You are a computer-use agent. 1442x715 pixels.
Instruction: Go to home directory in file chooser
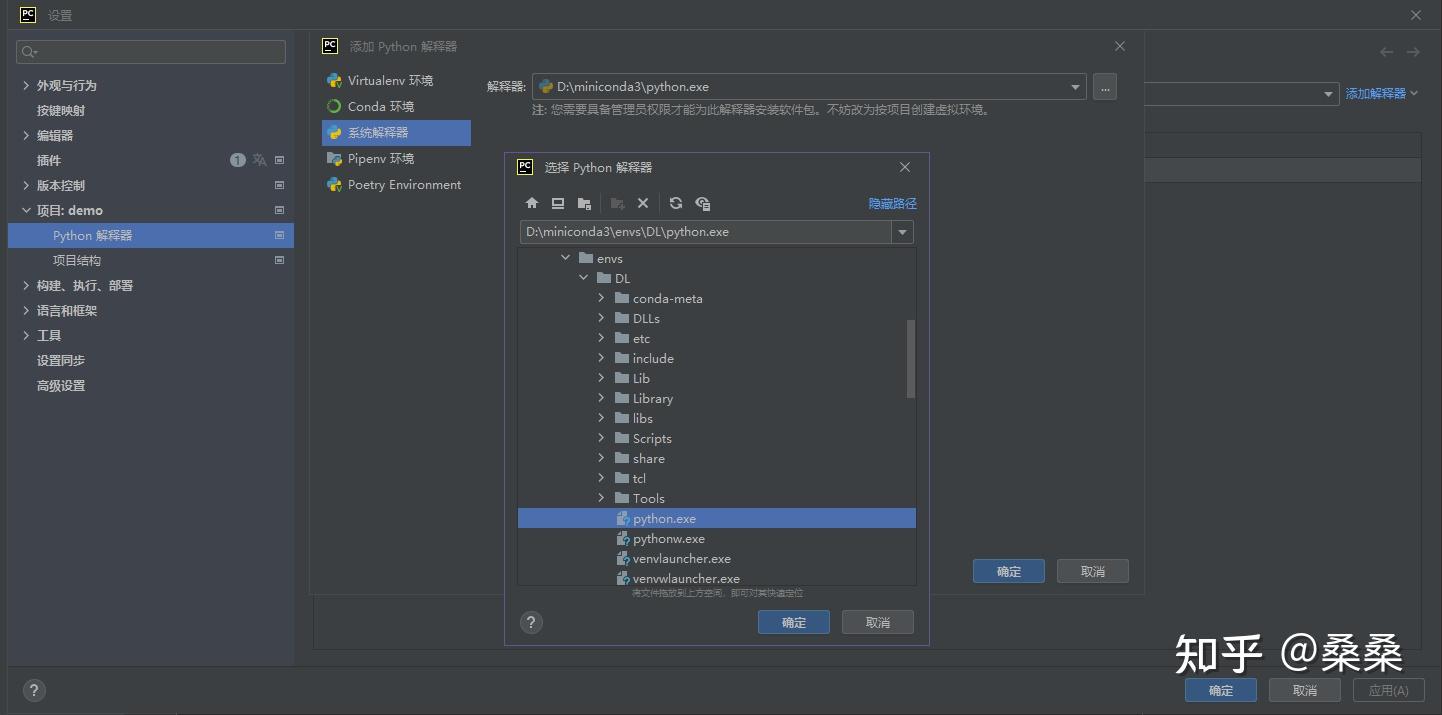click(532, 203)
